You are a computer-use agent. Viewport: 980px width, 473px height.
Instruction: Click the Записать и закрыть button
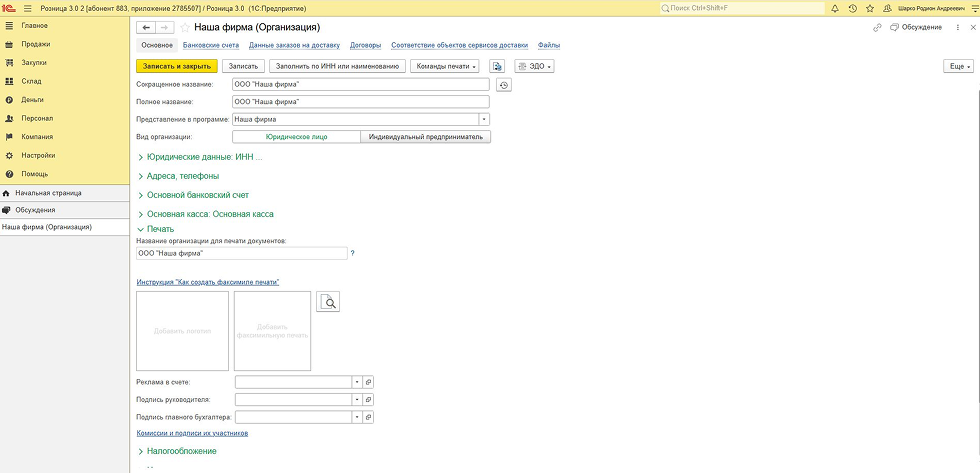coord(177,66)
